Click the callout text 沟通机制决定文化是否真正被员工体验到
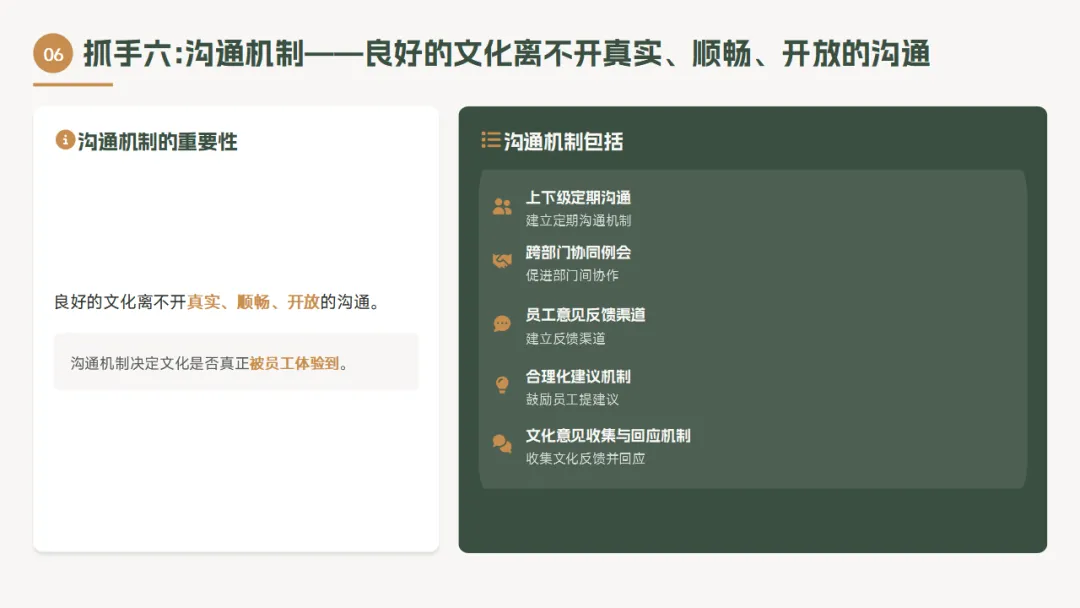Screen dimensions: 1080x608 [209, 363]
